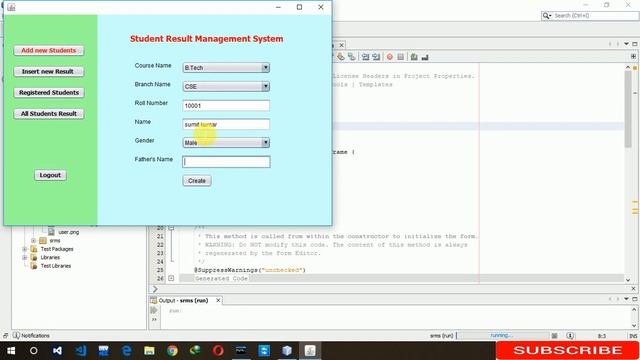Image resolution: width=640 pixels, height=360 pixels.
Task: Click the double-arrow icon below re-run in Output
Action: coord(154,320)
